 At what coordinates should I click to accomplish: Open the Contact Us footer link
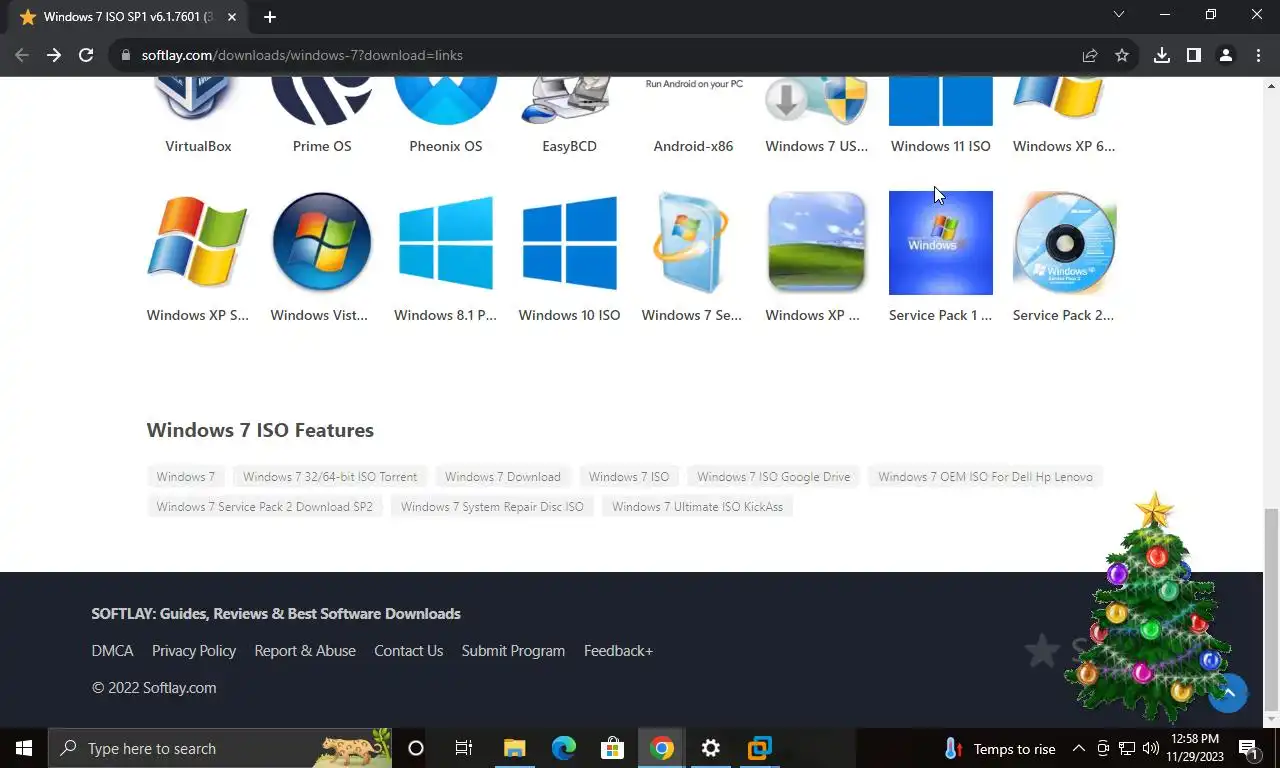tap(408, 651)
